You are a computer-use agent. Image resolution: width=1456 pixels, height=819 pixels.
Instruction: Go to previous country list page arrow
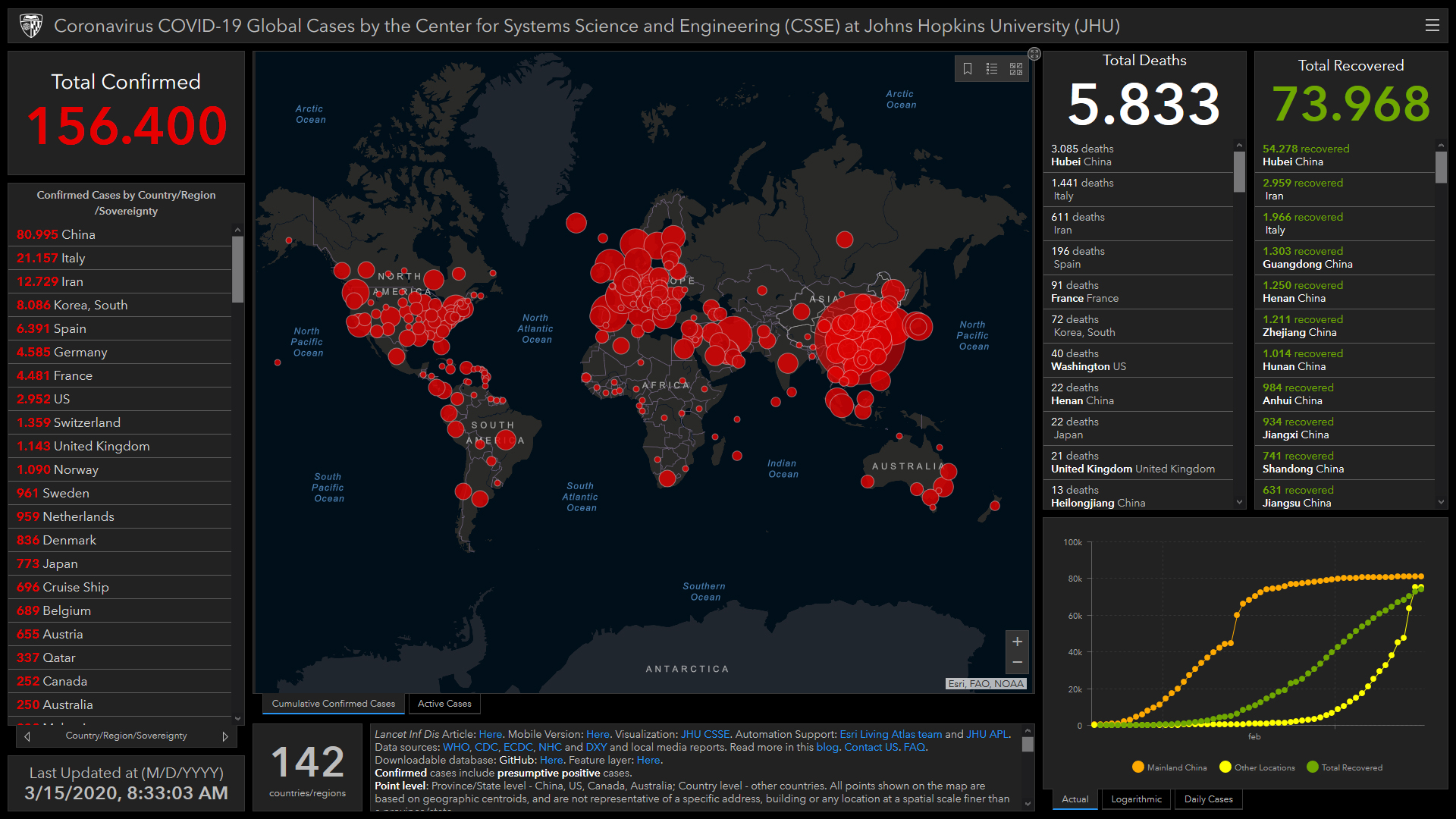[27, 736]
